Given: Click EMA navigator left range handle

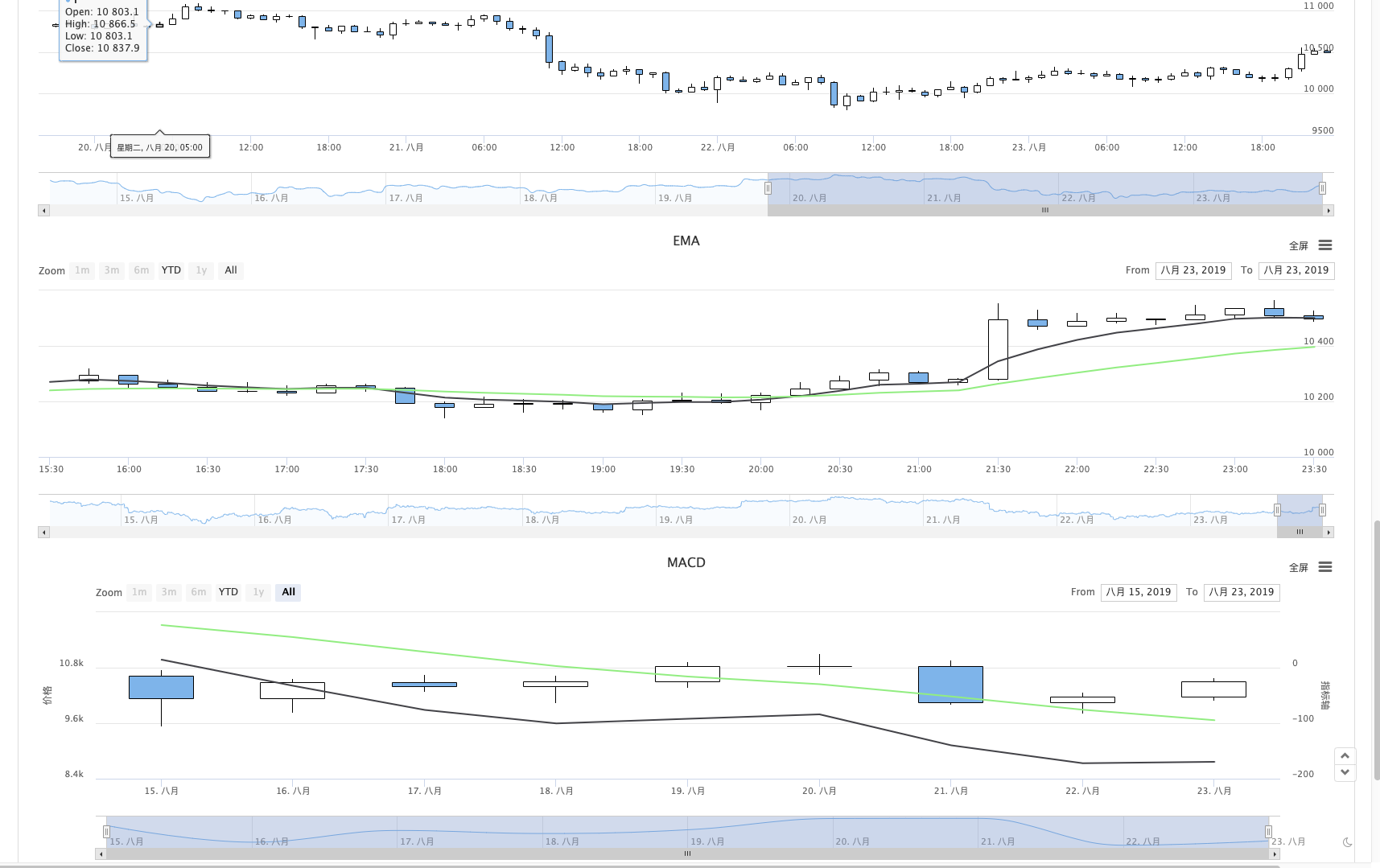Looking at the screenshot, I should click(1277, 510).
